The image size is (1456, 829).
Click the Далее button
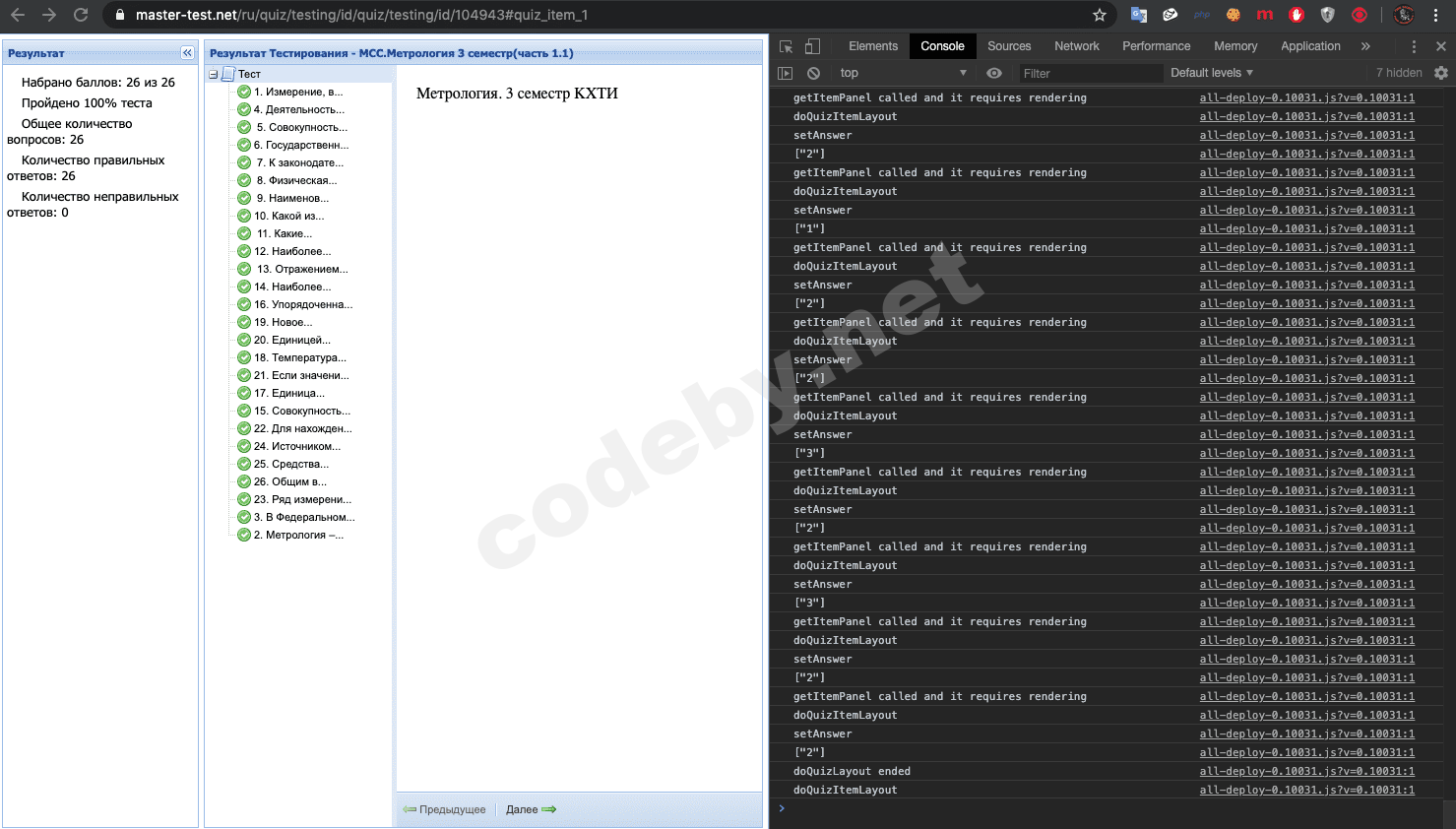(x=532, y=809)
